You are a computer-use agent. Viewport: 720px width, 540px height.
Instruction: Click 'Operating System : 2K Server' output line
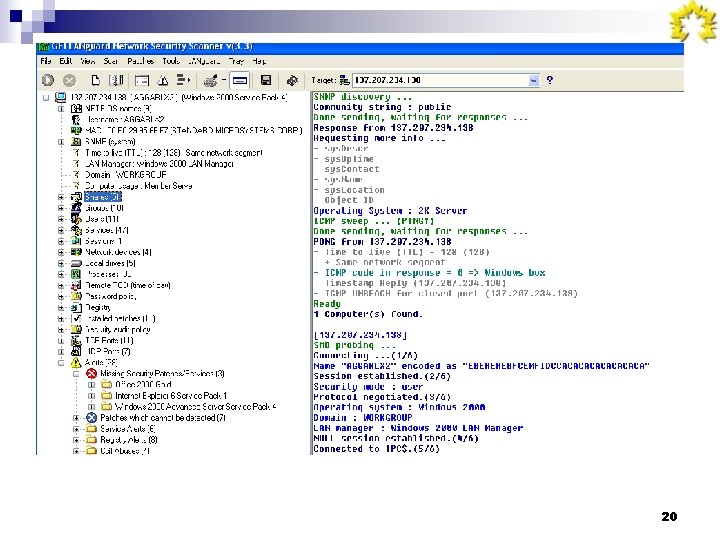pyautogui.click(x=390, y=211)
